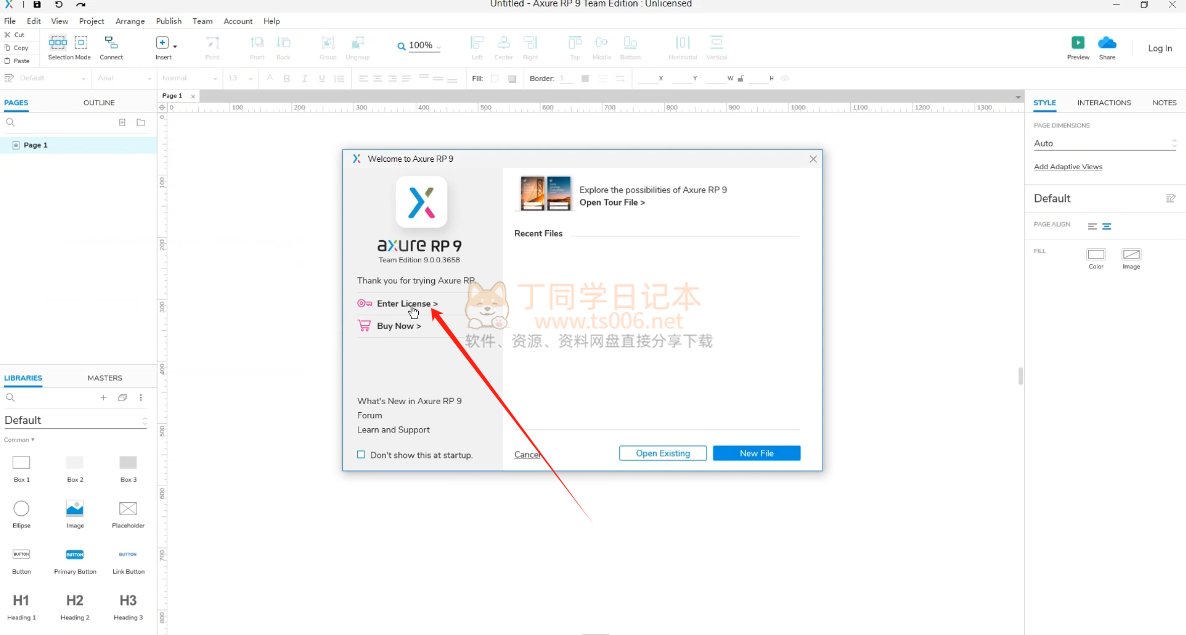The image size is (1186, 635).
Task: Open the Help menu
Action: 272,21
